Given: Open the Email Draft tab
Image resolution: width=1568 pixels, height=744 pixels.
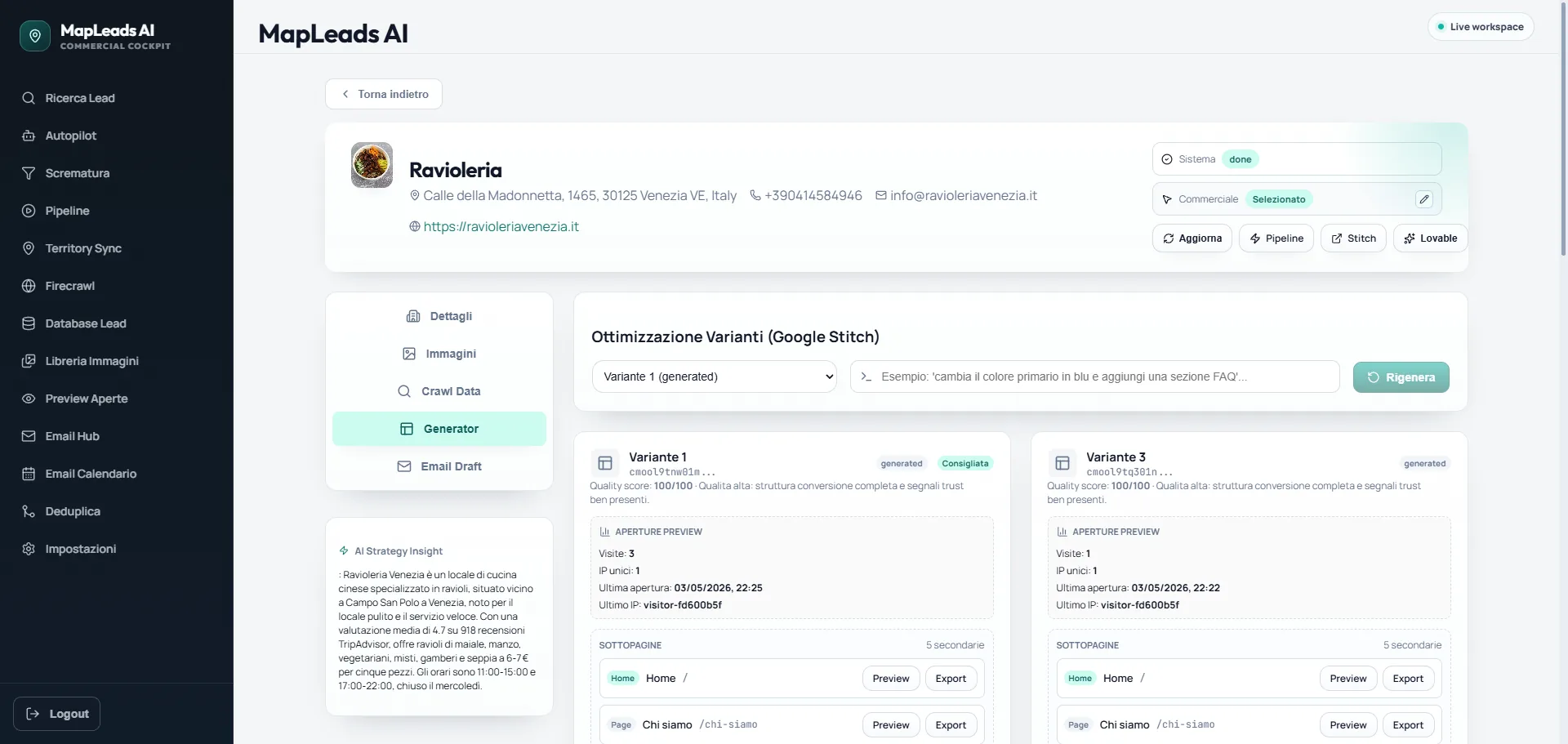Looking at the screenshot, I should coord(439,466).
